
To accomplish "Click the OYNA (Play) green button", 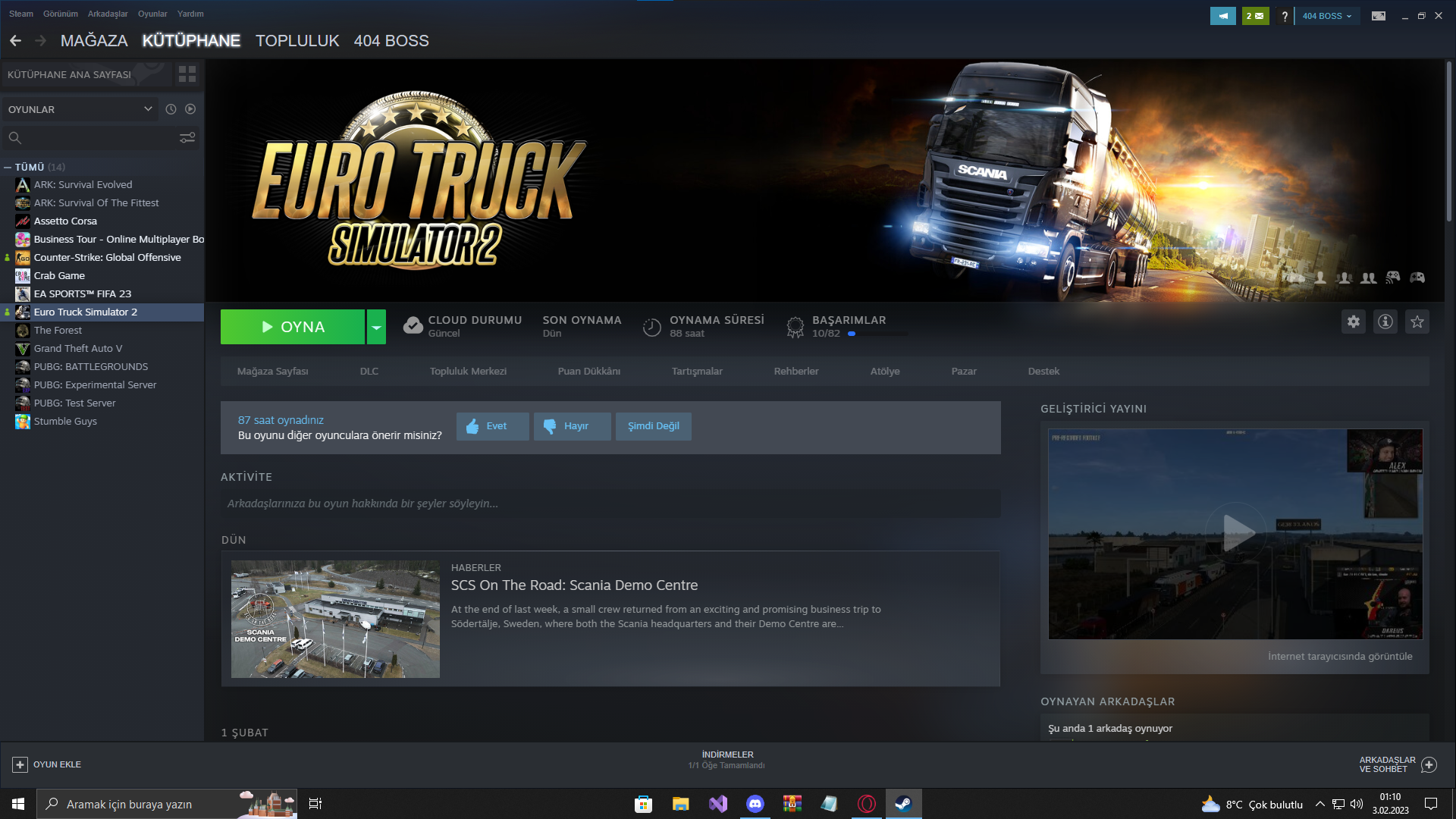I will (293, 326).
